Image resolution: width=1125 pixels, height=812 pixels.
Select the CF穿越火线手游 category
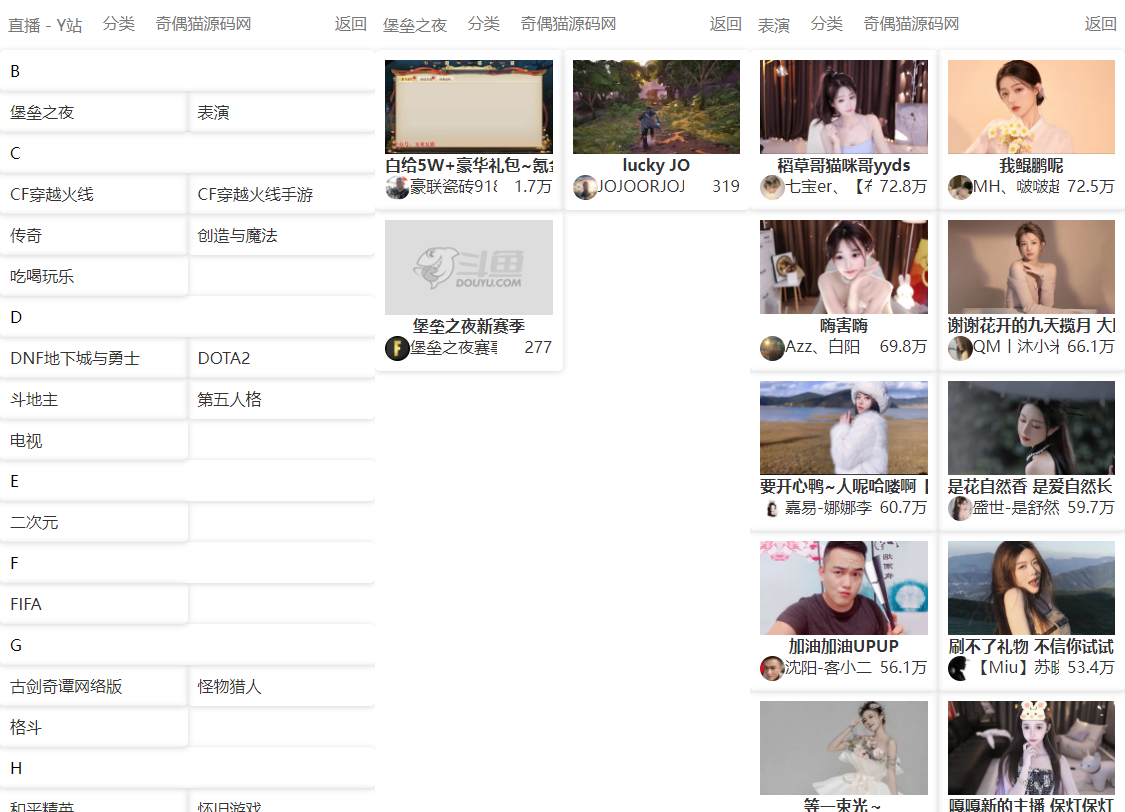(281, 194)
